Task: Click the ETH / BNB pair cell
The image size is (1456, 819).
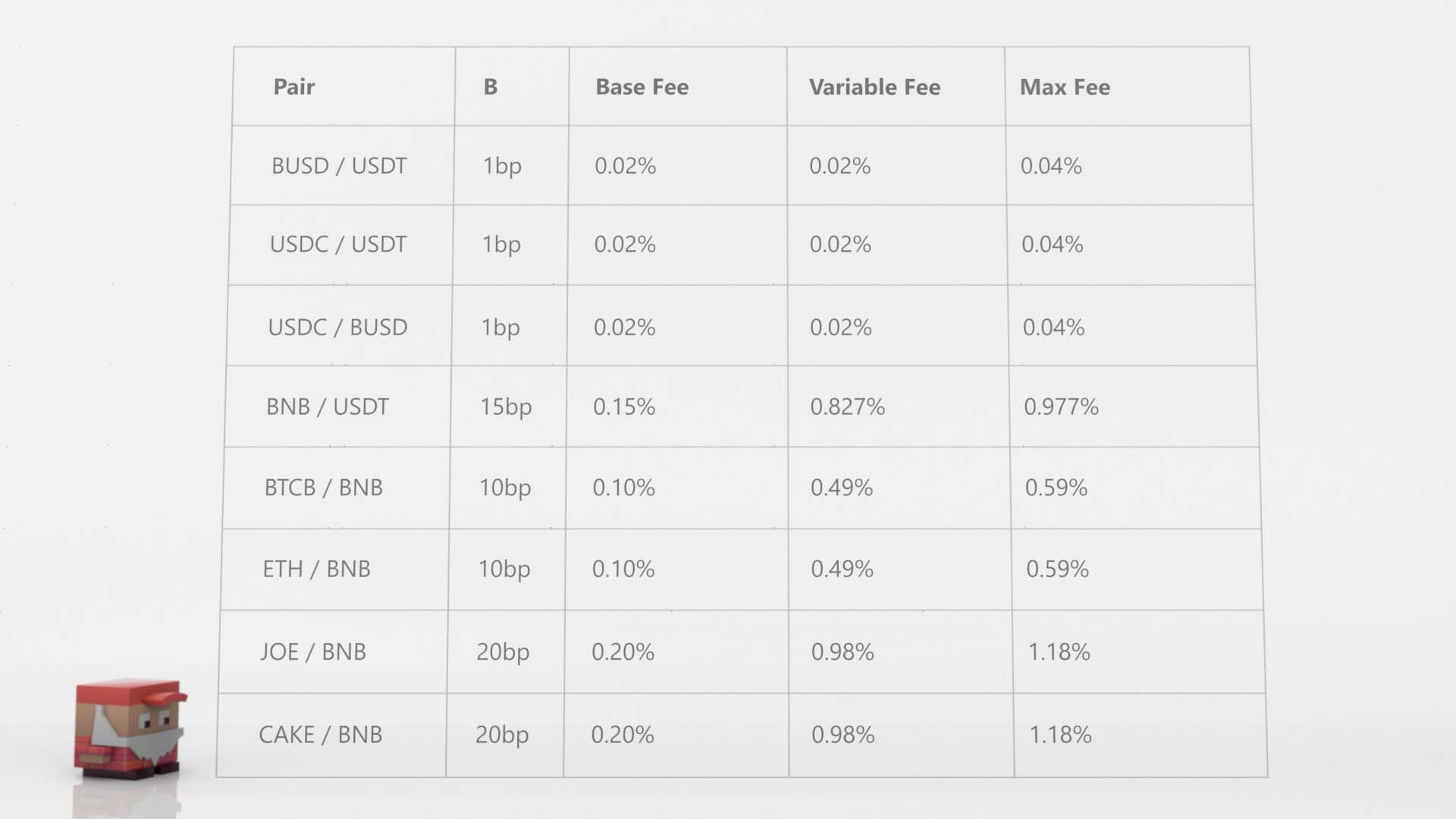Action: pyautogui.click(x=317, y=569)
